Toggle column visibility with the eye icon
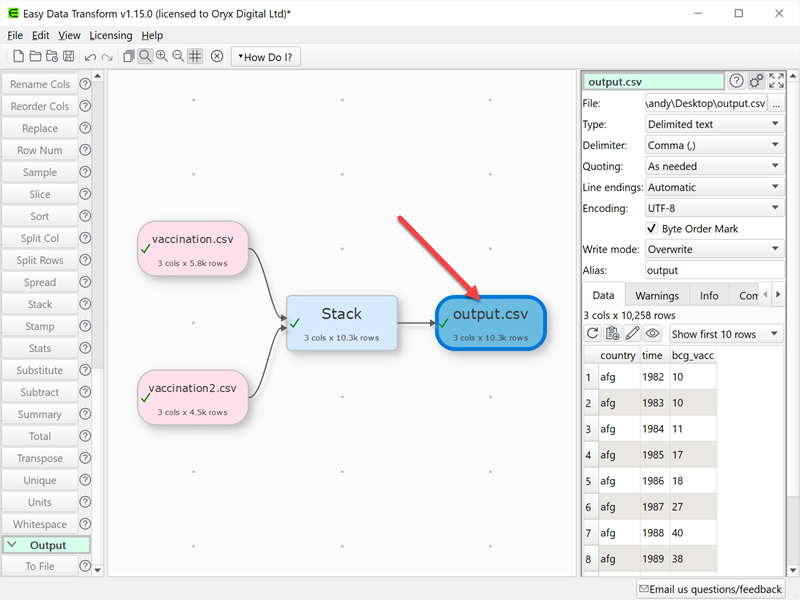Screen dimensions: 800x600 click(653, 334)
